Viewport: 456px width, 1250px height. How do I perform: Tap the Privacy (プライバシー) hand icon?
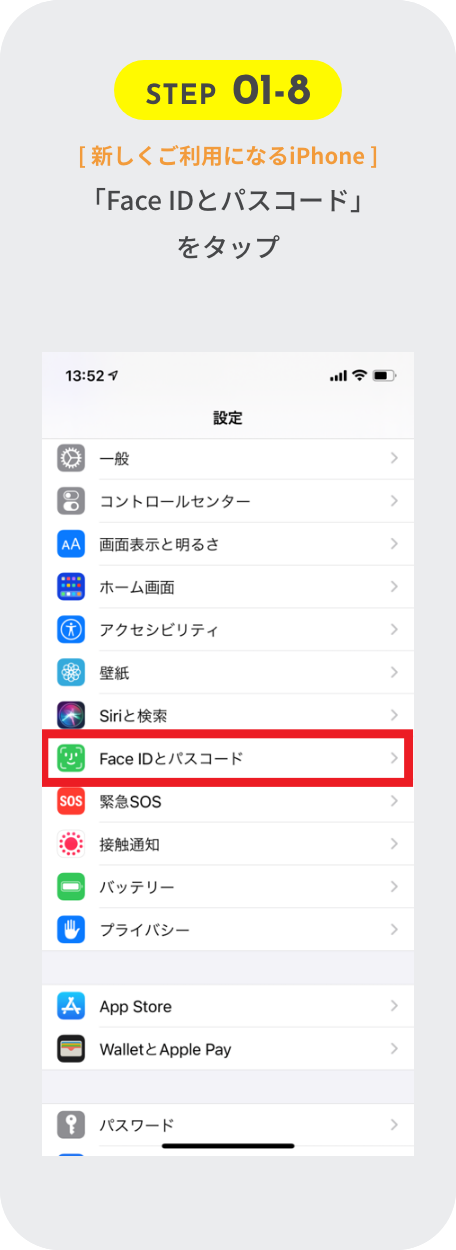71,931
